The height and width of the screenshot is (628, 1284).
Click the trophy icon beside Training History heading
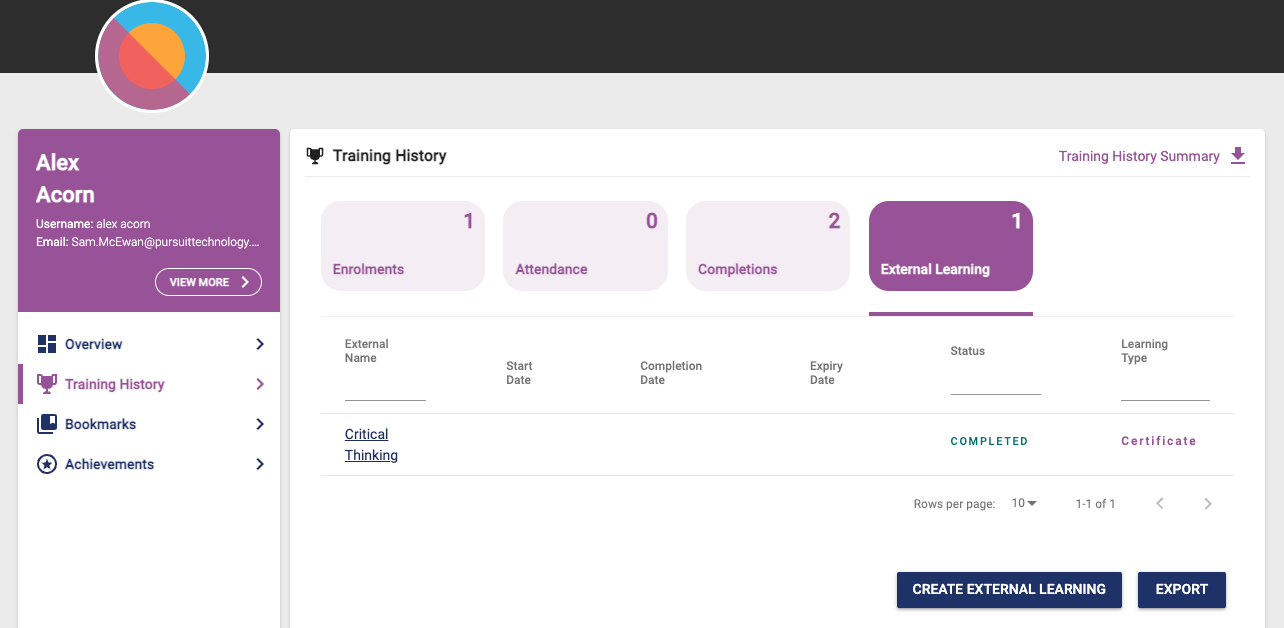315,156
